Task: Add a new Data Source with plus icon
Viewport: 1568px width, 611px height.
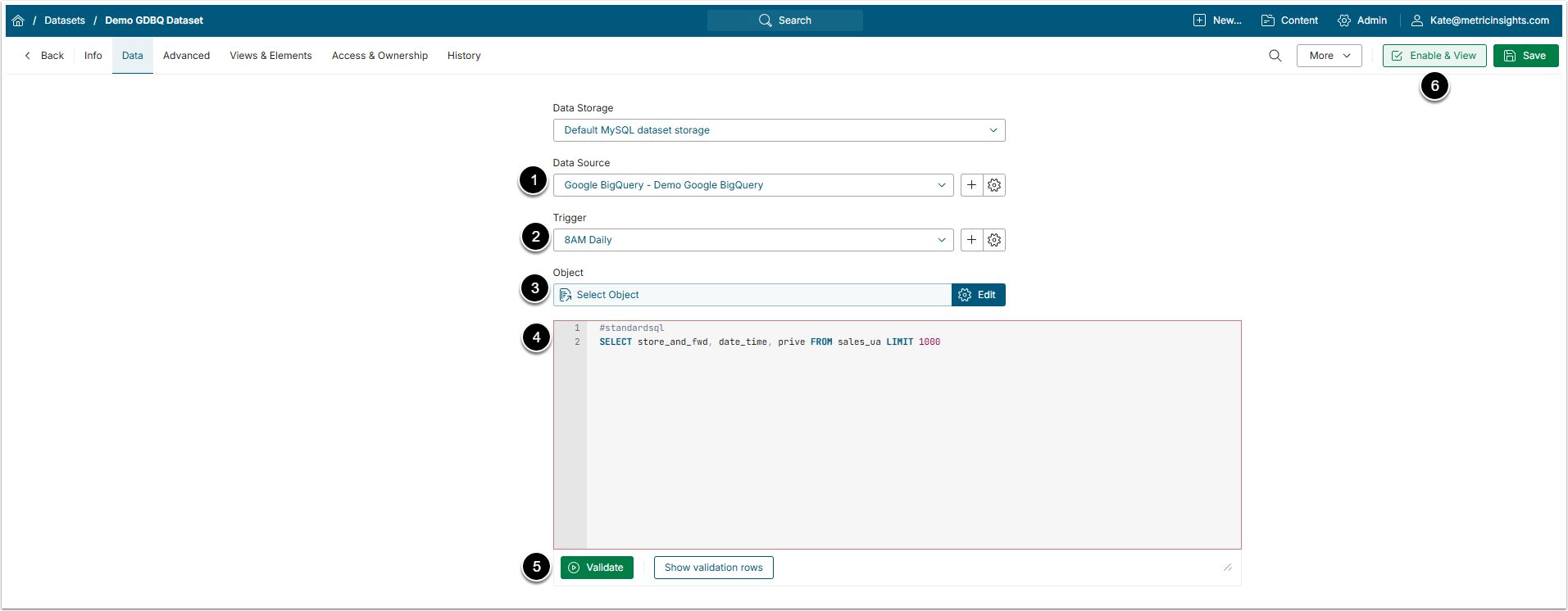Action: click(971, 185)
